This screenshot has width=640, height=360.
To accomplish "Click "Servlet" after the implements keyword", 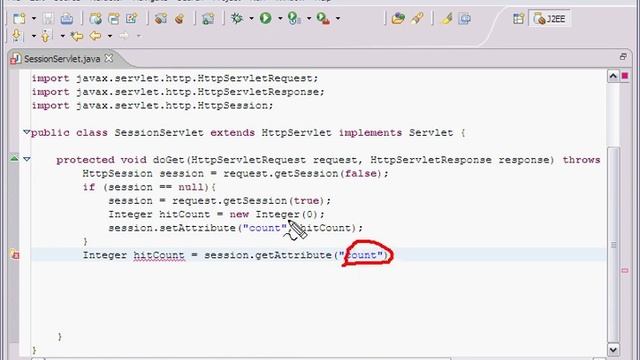I will [x=431, y=133].
